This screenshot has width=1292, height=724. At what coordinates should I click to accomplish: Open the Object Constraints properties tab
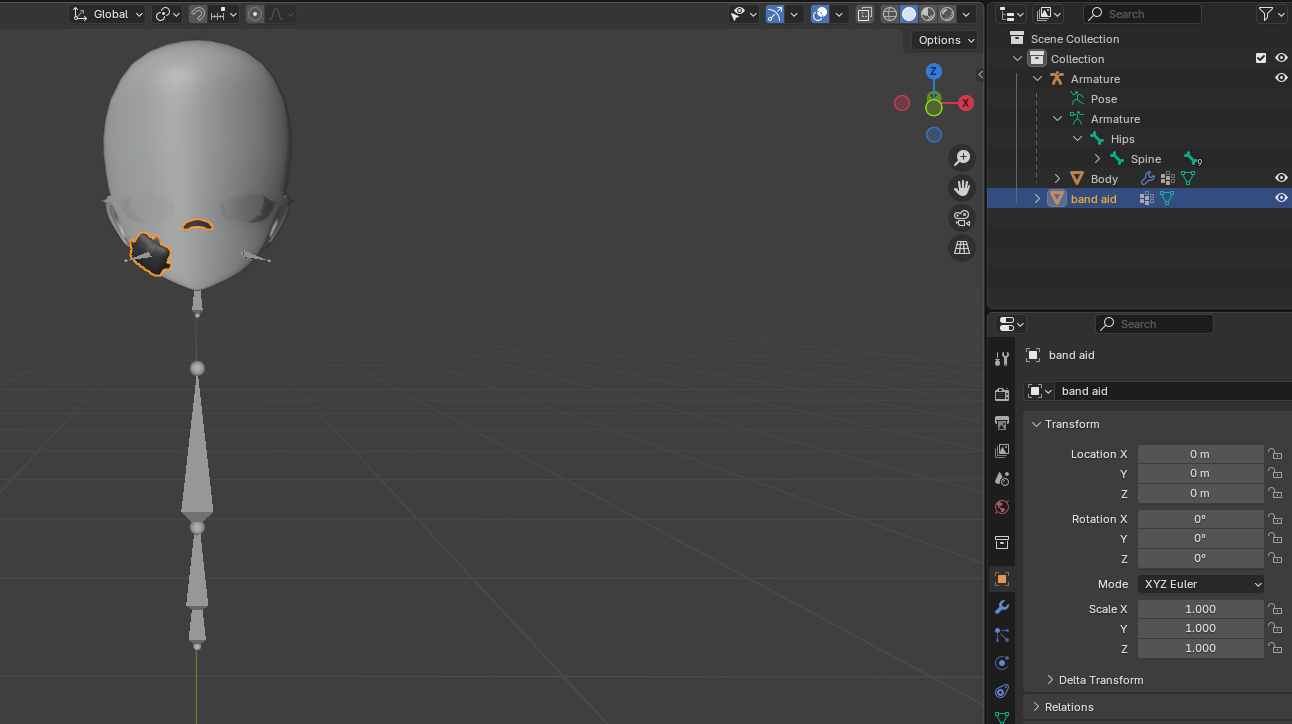pos(1002,690)
